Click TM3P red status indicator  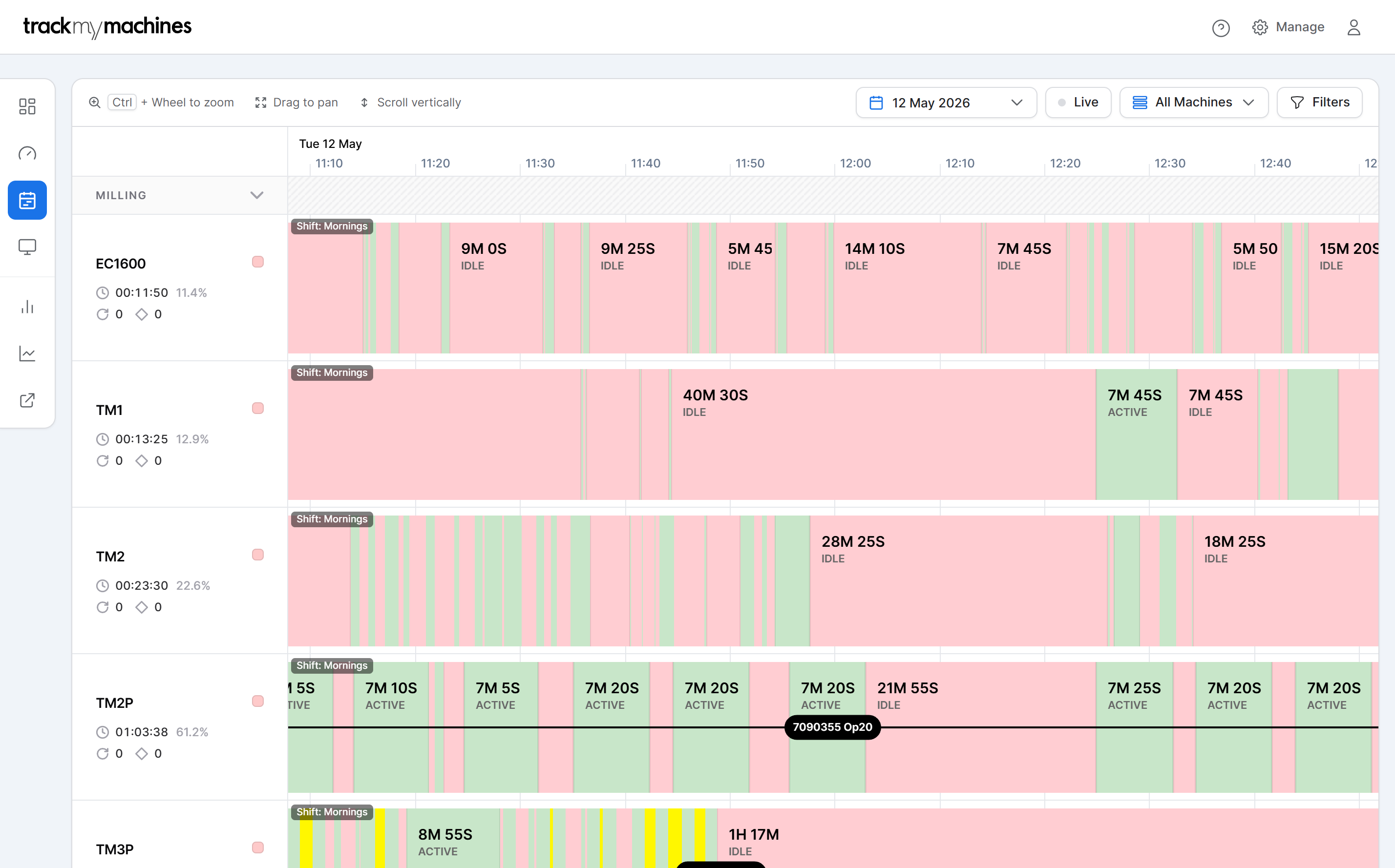[x=258, y=847]
